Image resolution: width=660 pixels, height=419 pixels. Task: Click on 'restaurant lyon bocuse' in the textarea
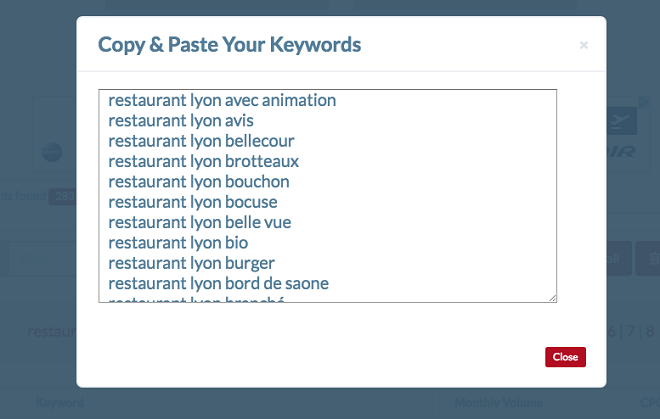point(193,202)
